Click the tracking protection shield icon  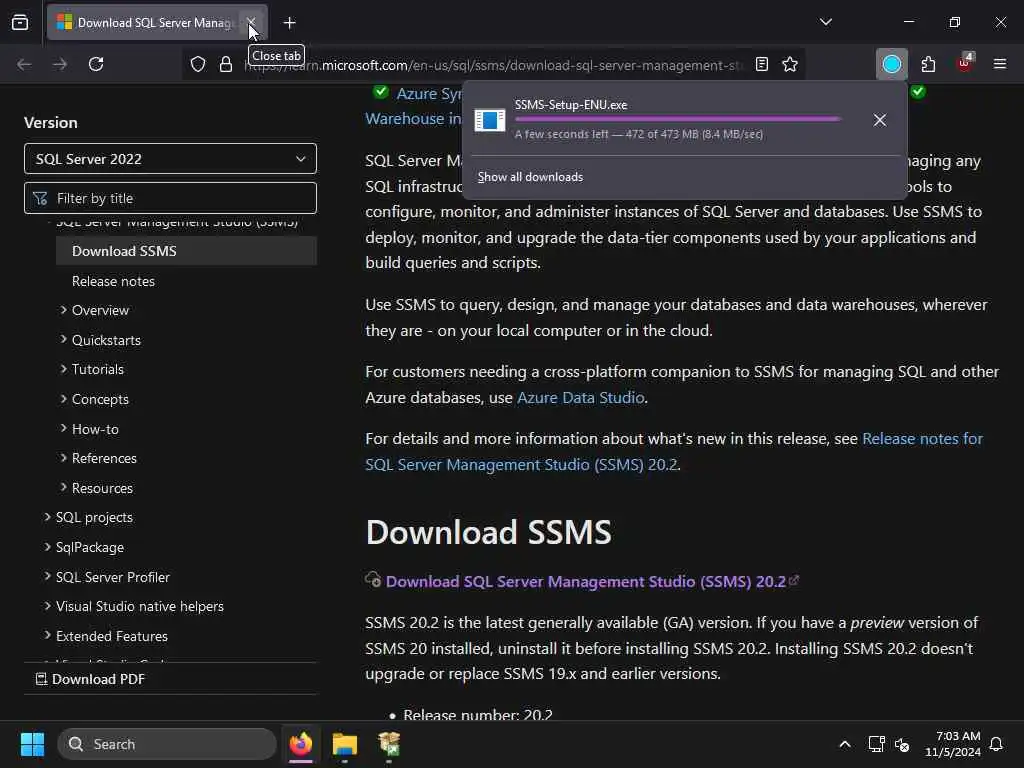198,64
